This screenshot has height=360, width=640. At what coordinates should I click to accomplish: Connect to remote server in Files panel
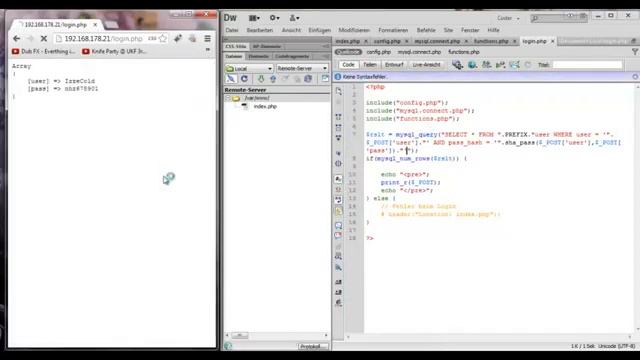coord(231,79)
